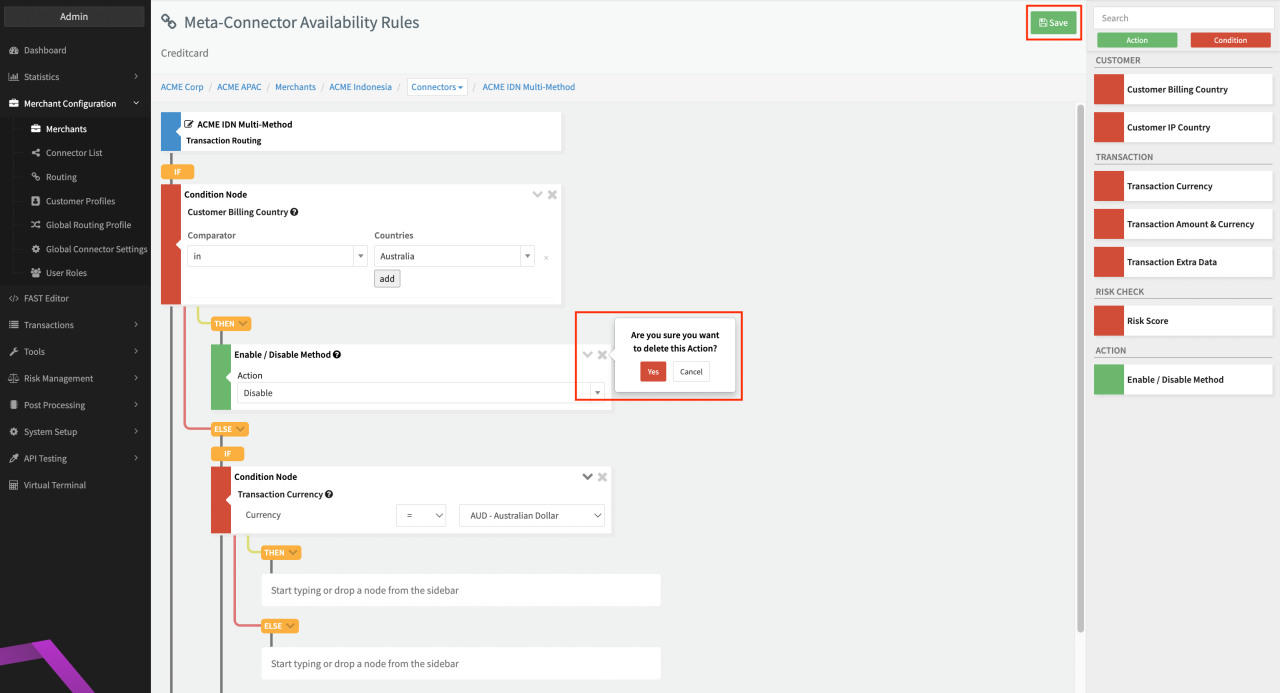Toggle the THEN branch chevron under Billing Country
1280x693 pixels.
(243, 324)
